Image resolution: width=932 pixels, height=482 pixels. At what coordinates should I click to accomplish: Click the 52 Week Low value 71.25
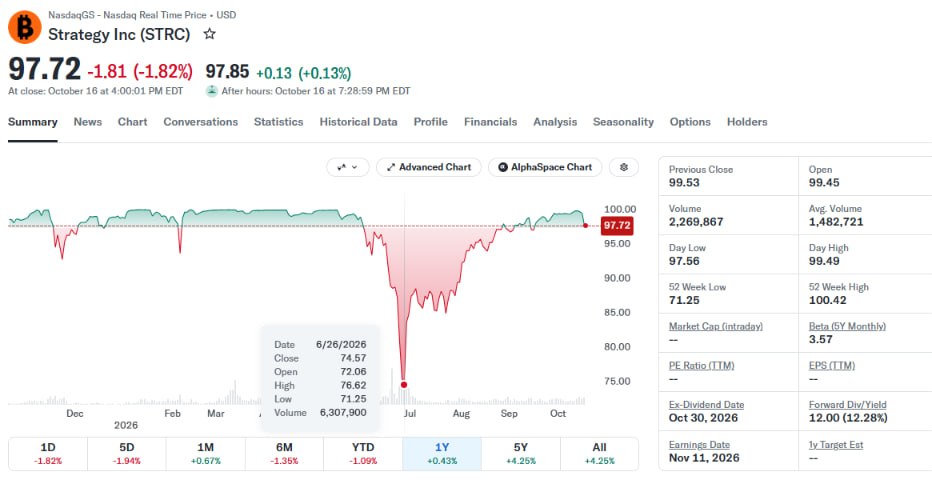684,300
